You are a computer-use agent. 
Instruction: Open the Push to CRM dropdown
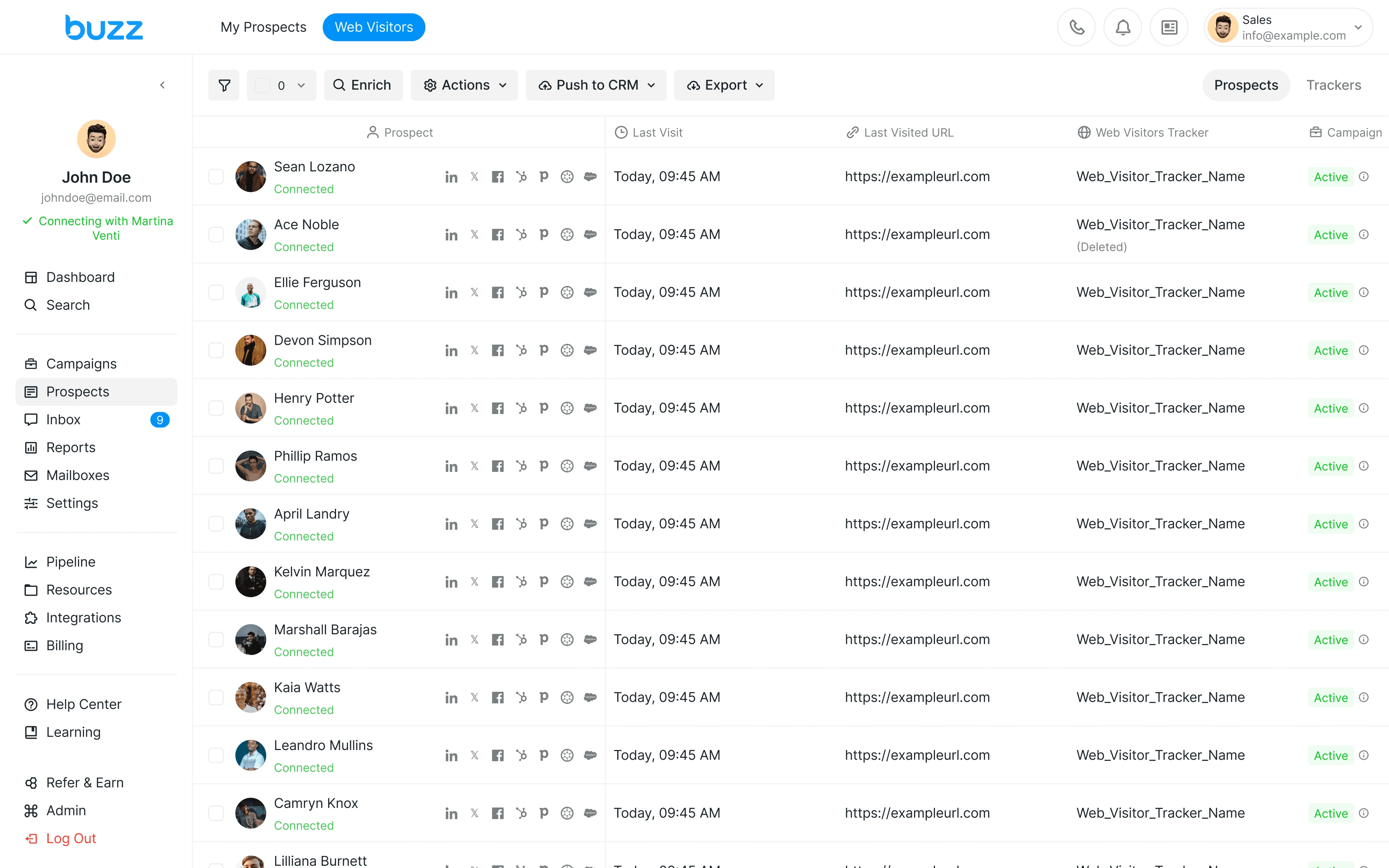[x=596, y=85]
